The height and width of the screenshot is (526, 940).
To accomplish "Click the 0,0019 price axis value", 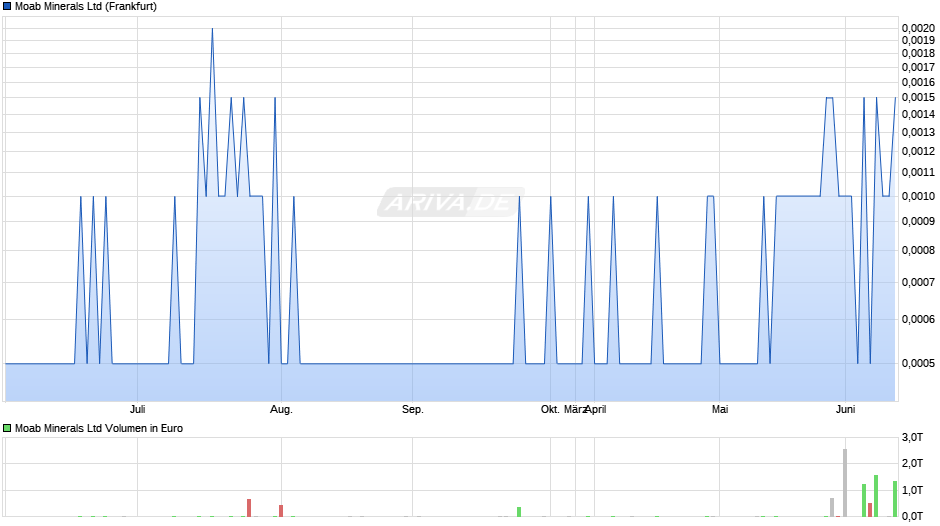I will click(918, 40).
